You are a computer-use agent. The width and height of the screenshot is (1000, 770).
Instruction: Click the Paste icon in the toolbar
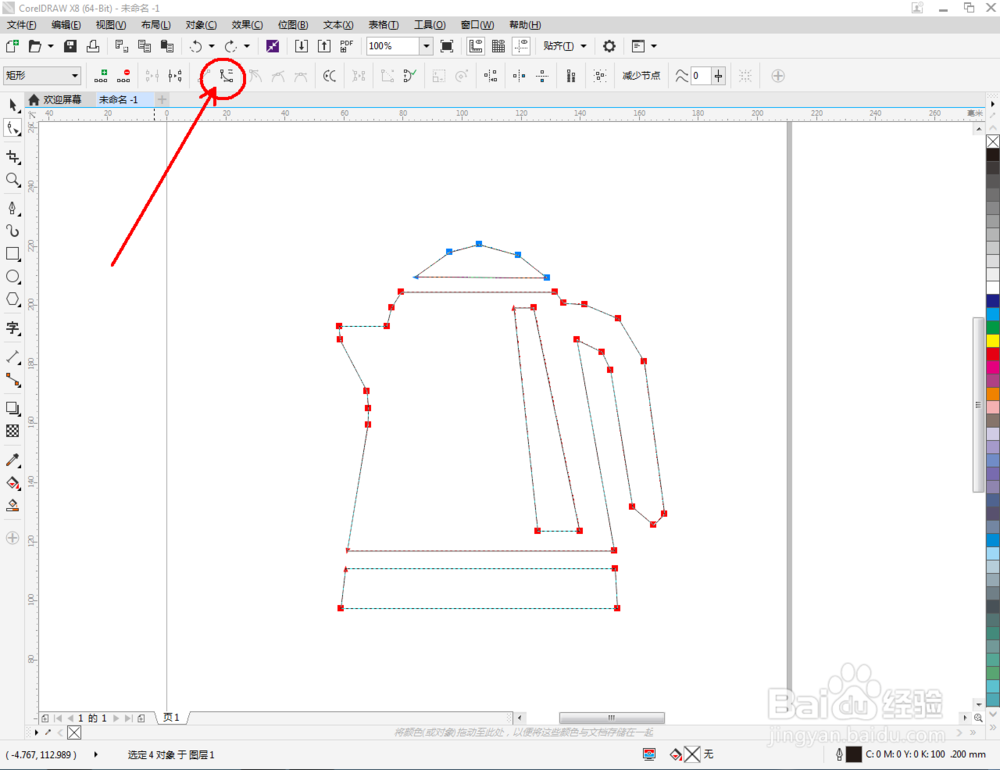[167, 46]
